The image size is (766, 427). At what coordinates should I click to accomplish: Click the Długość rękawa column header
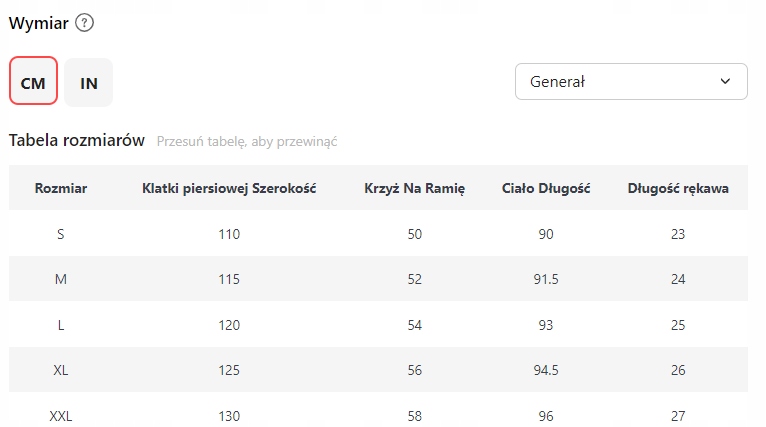tap(678, 188)
